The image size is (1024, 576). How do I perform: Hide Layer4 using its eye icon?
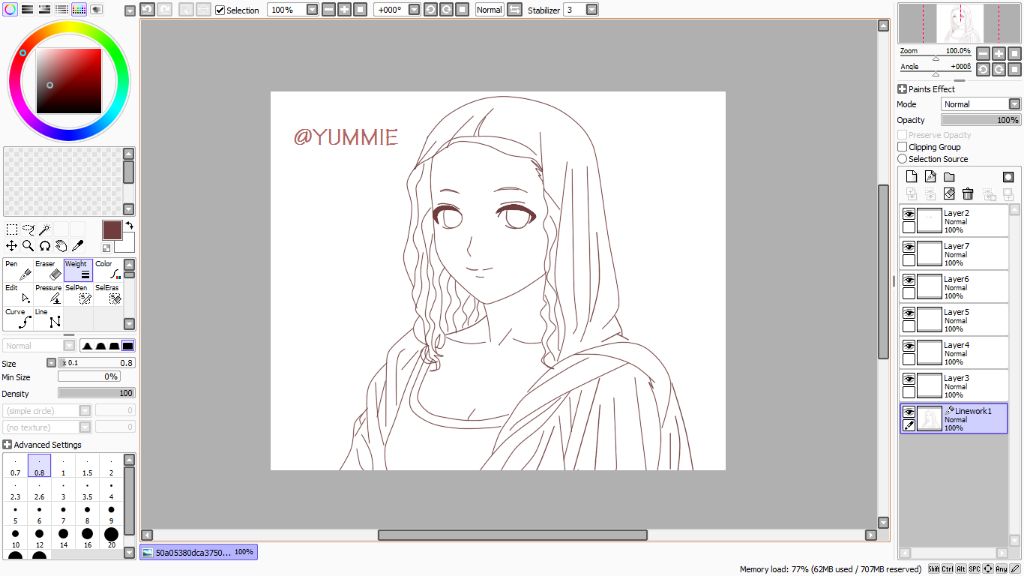click(x=908, y=345)
